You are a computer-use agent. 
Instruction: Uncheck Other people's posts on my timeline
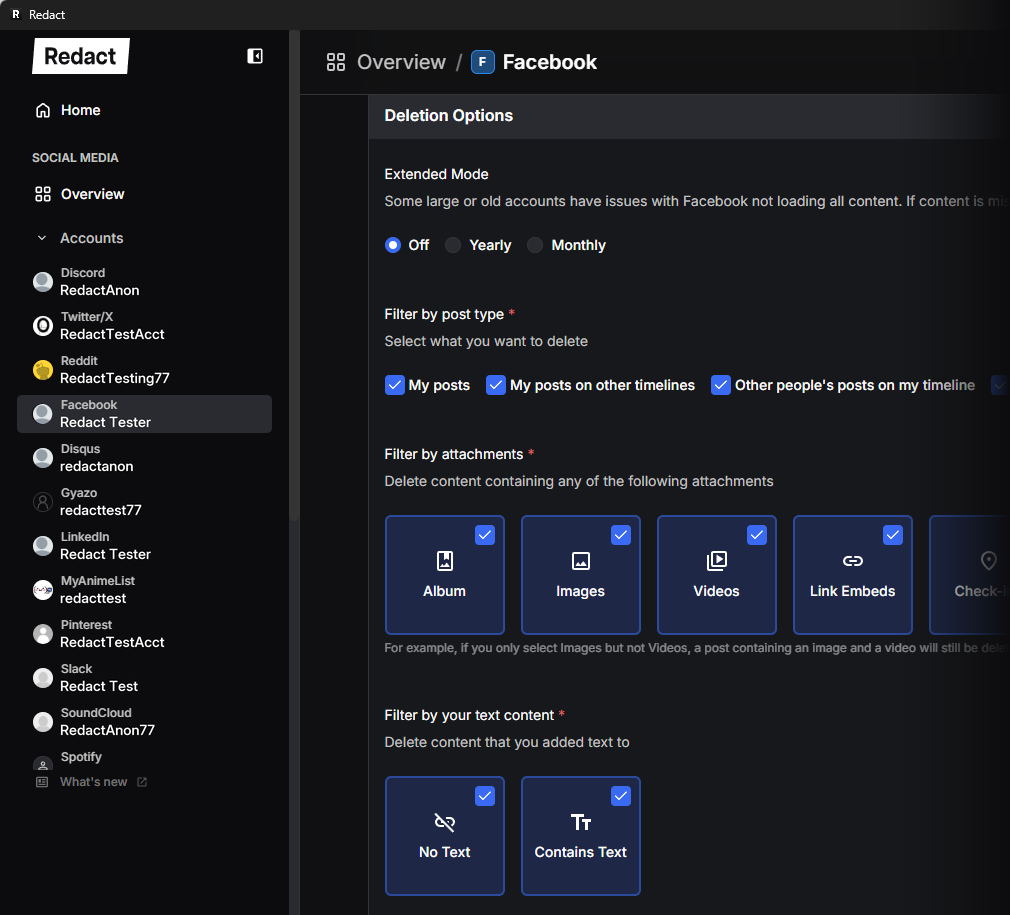(720, 385)
